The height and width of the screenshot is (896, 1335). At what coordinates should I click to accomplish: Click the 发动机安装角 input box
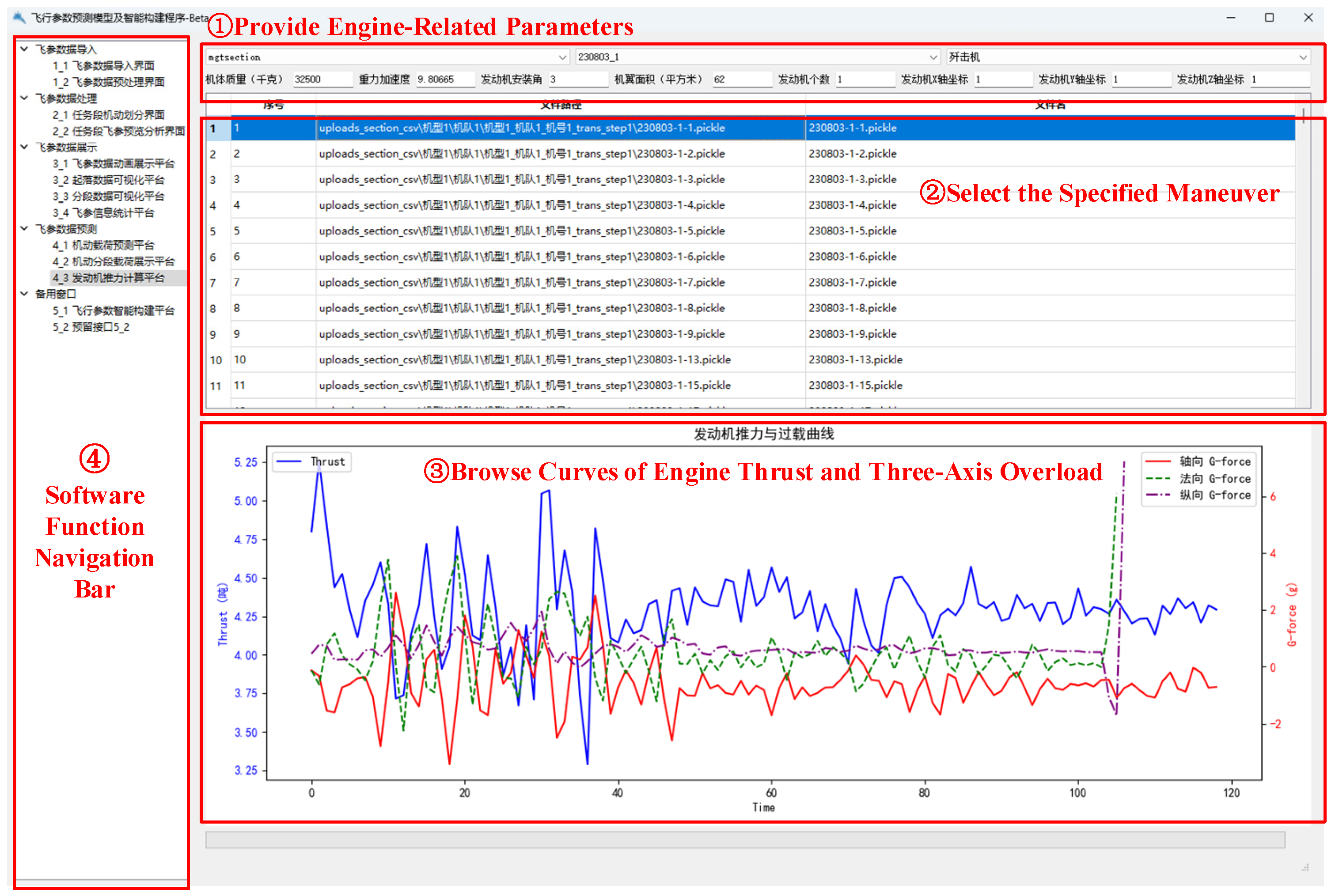pos(577,79)
